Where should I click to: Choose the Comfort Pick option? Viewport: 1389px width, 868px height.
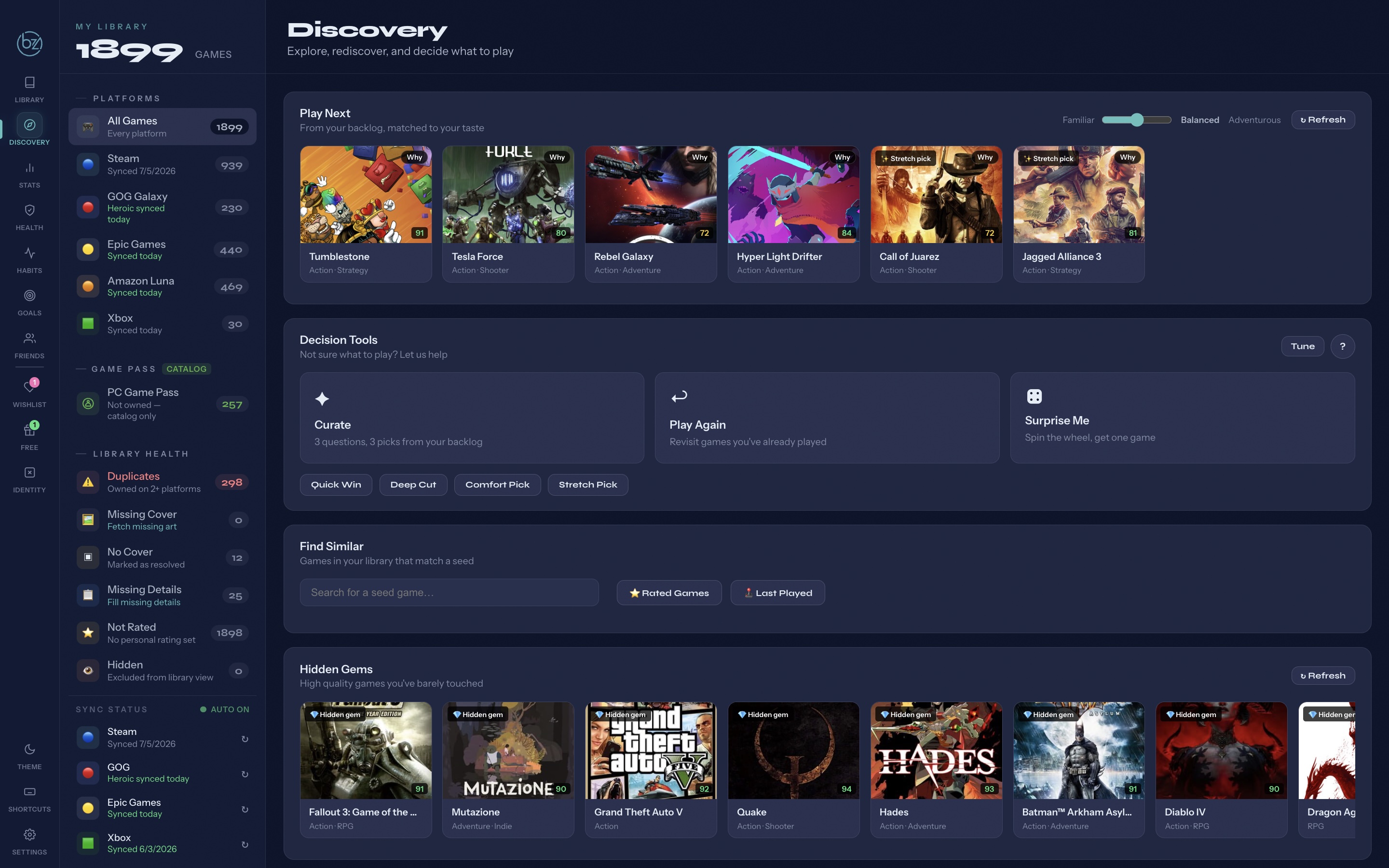point(497,485)
